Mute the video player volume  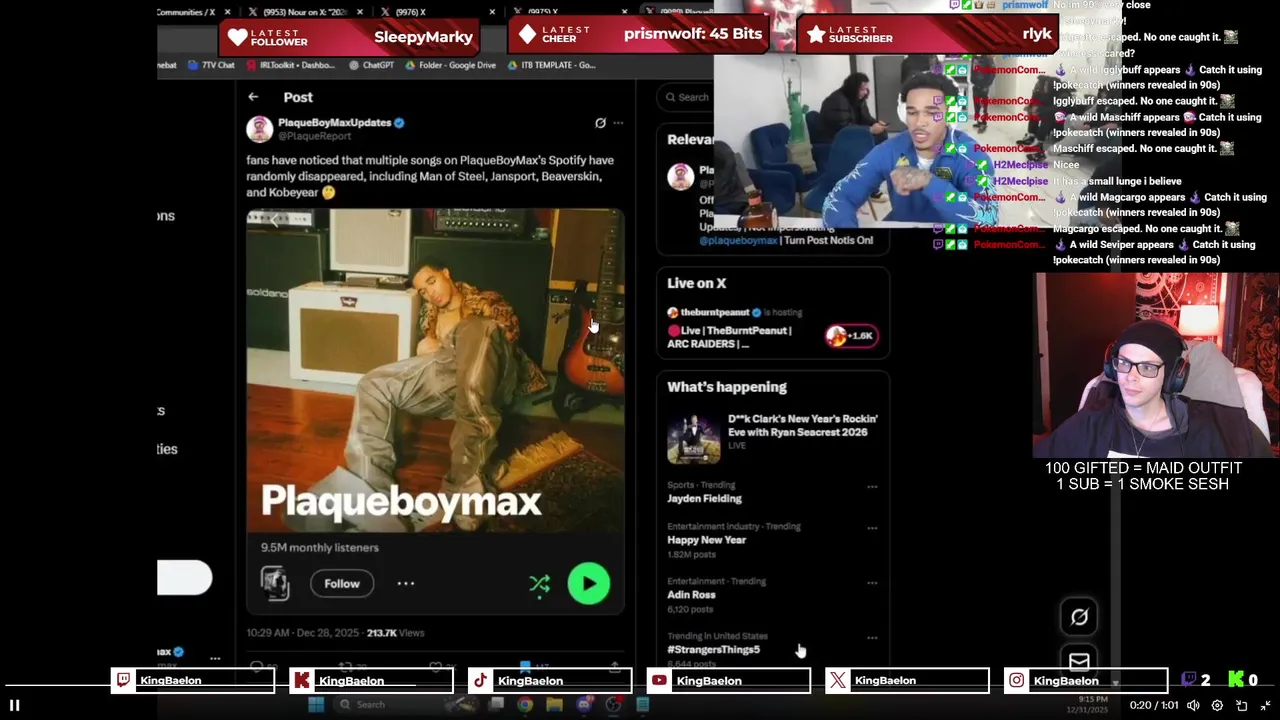[1193, 705]
